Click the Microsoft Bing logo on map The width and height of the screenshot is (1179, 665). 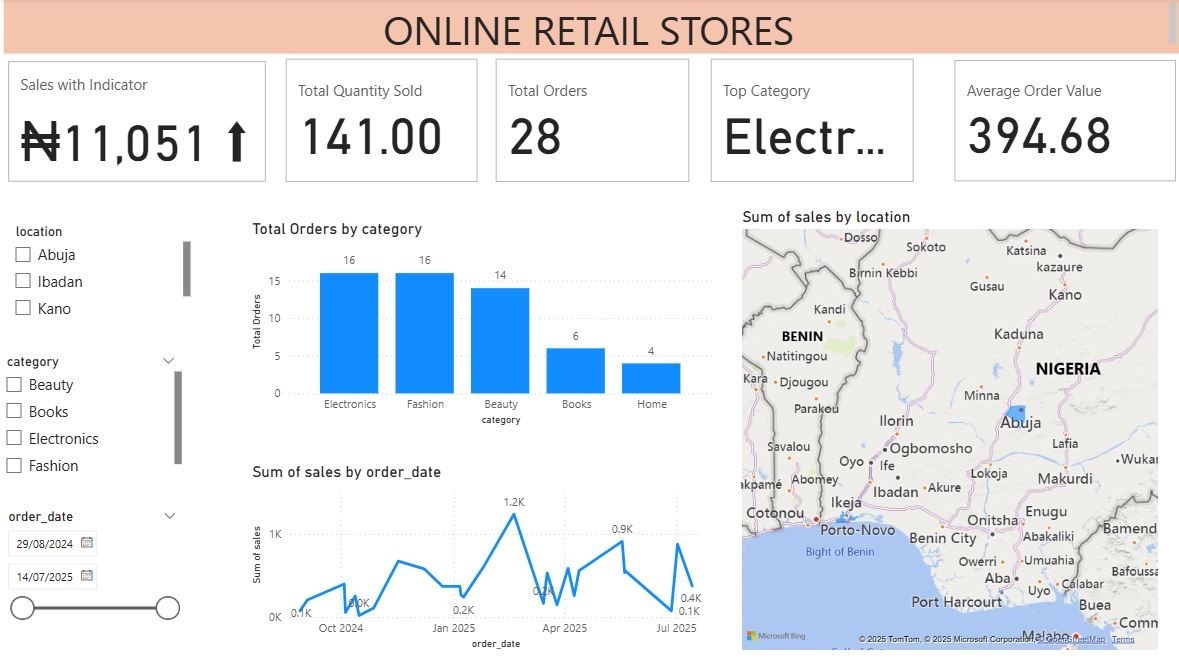(x=775, y=636)
